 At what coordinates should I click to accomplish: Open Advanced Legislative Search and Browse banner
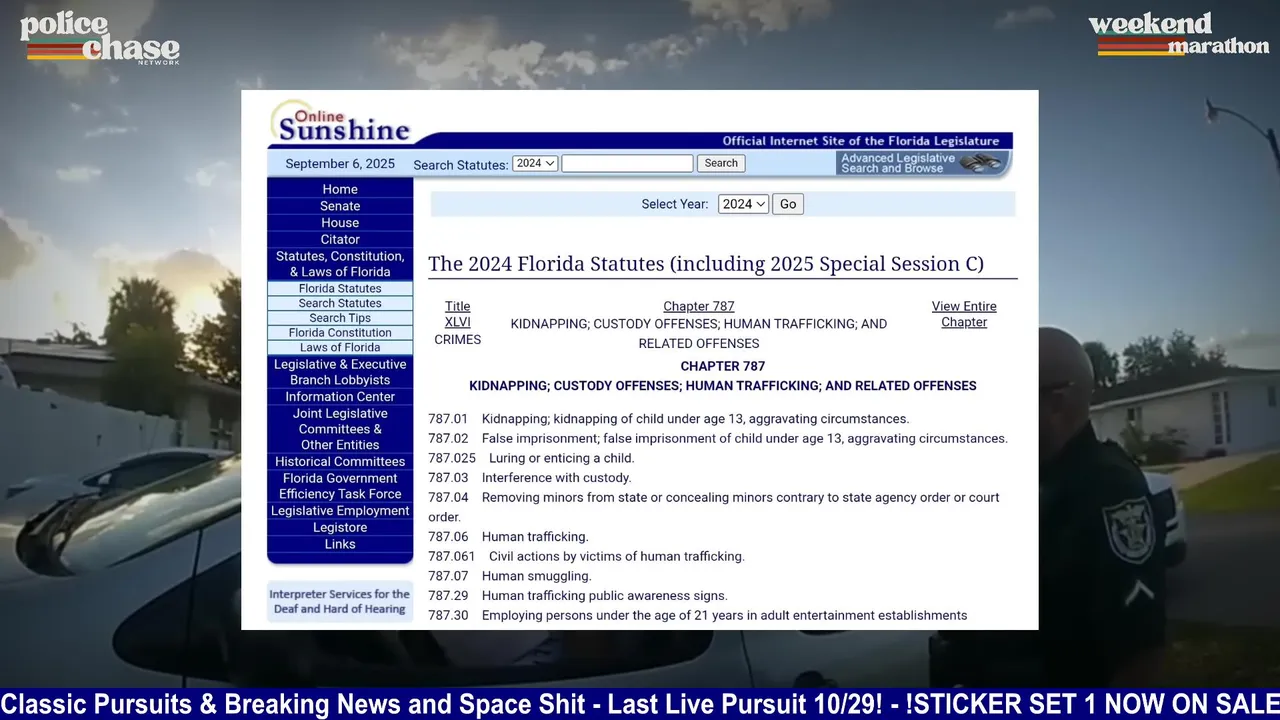(x=923, y=163)
